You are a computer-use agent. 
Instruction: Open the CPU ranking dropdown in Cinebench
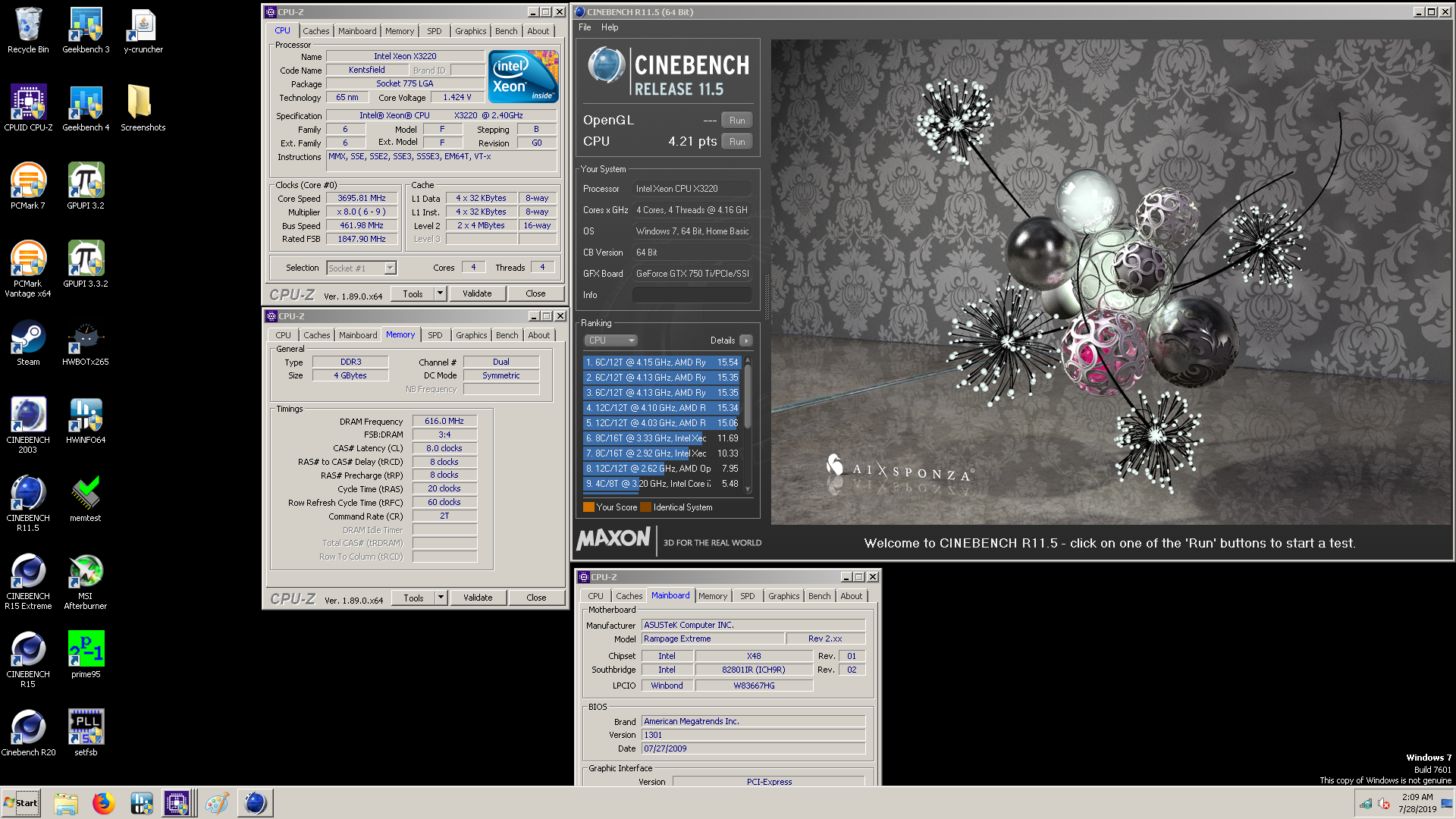tap(610, 340)
